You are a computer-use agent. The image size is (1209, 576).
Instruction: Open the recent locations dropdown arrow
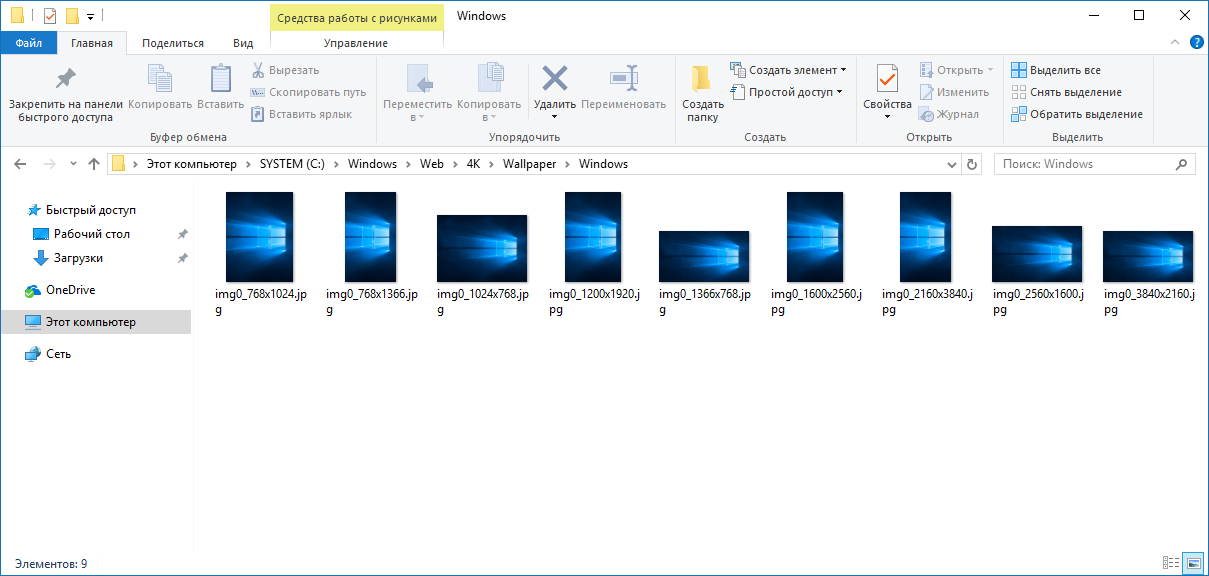coord(73,164)
